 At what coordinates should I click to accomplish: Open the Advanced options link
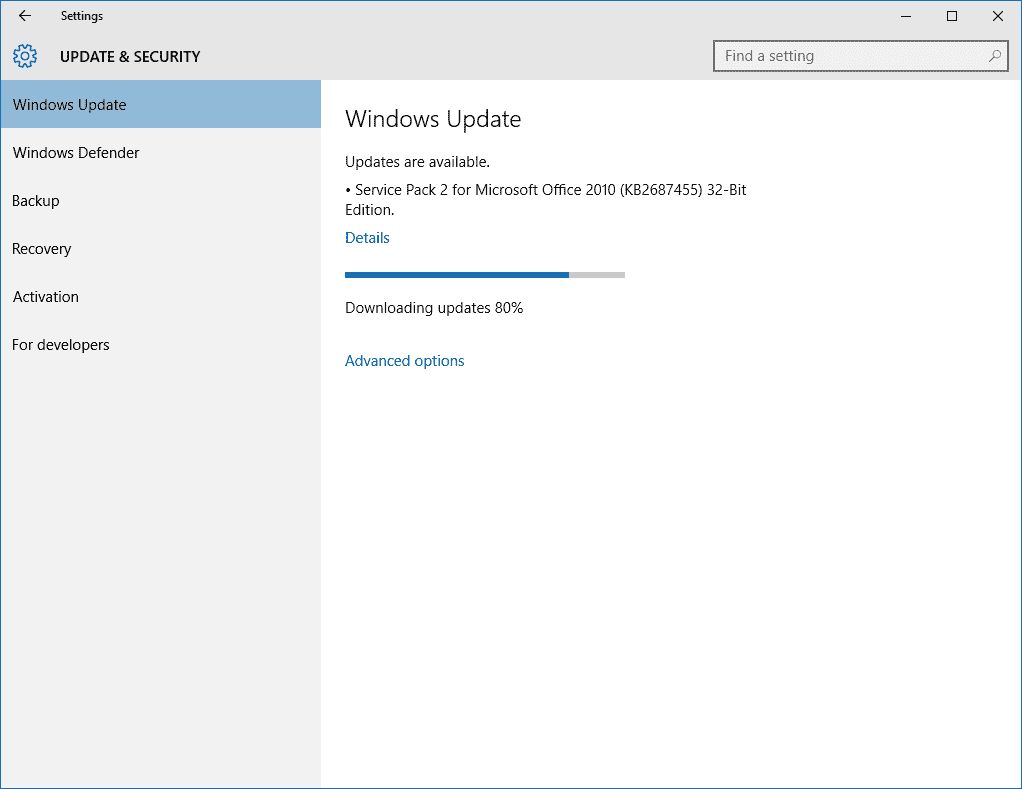404,361
